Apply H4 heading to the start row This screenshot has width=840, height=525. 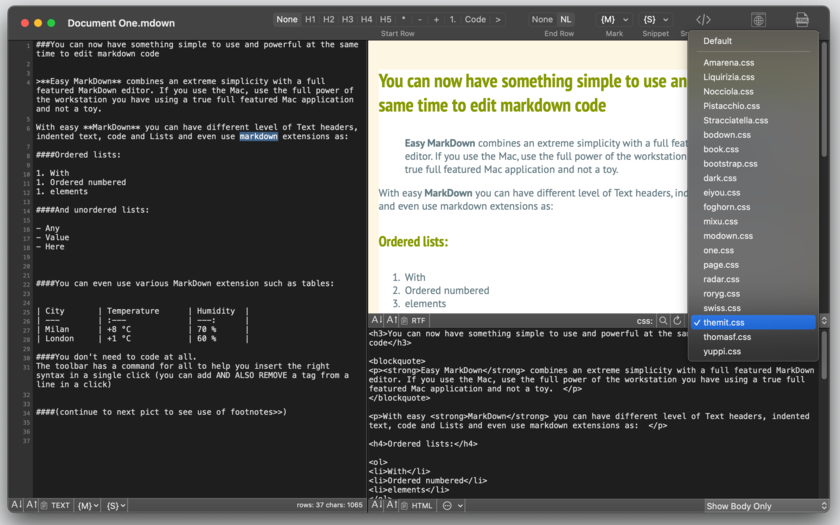[x=366, y=19]
